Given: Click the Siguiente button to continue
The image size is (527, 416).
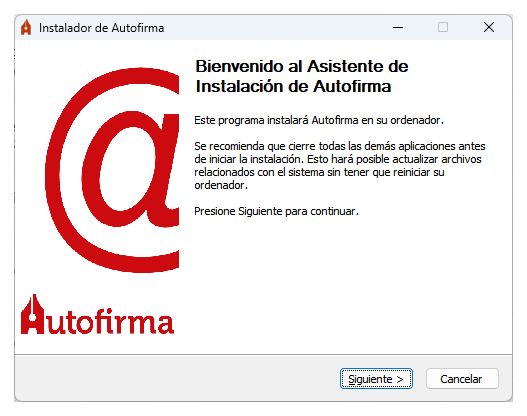Looking at the screenshot, I should click(376, 379).
